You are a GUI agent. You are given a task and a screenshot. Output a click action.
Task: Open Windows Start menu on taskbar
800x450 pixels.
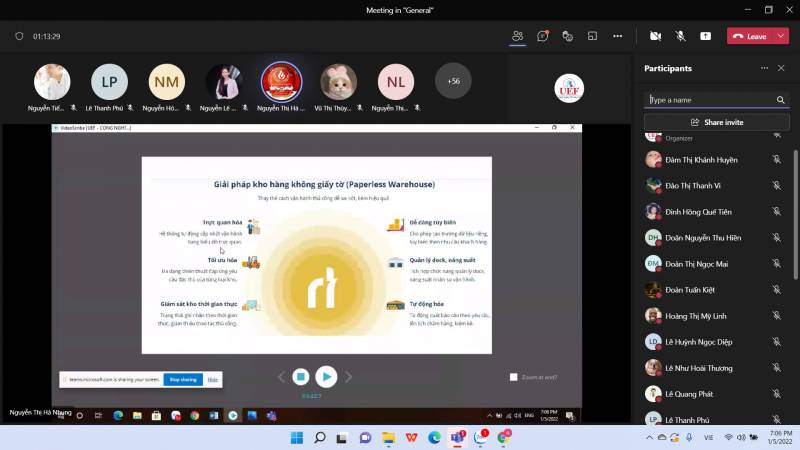[296, 437]
